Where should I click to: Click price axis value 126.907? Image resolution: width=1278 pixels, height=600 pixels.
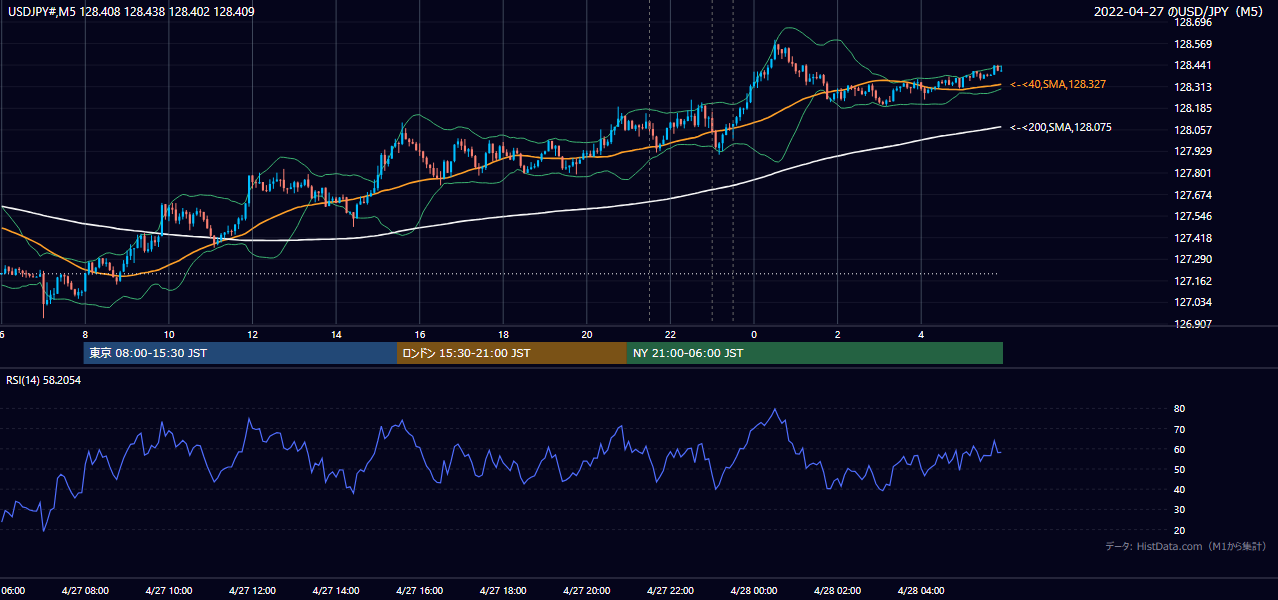coord(1192,324)
